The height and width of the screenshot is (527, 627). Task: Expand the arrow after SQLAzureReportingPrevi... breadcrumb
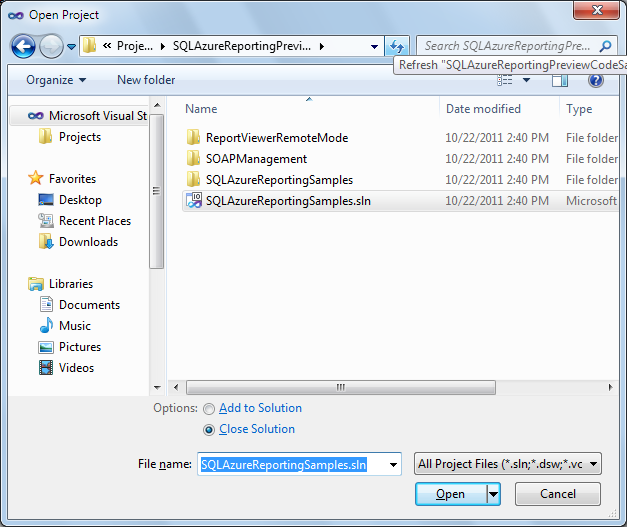click(x=321, y=46)
